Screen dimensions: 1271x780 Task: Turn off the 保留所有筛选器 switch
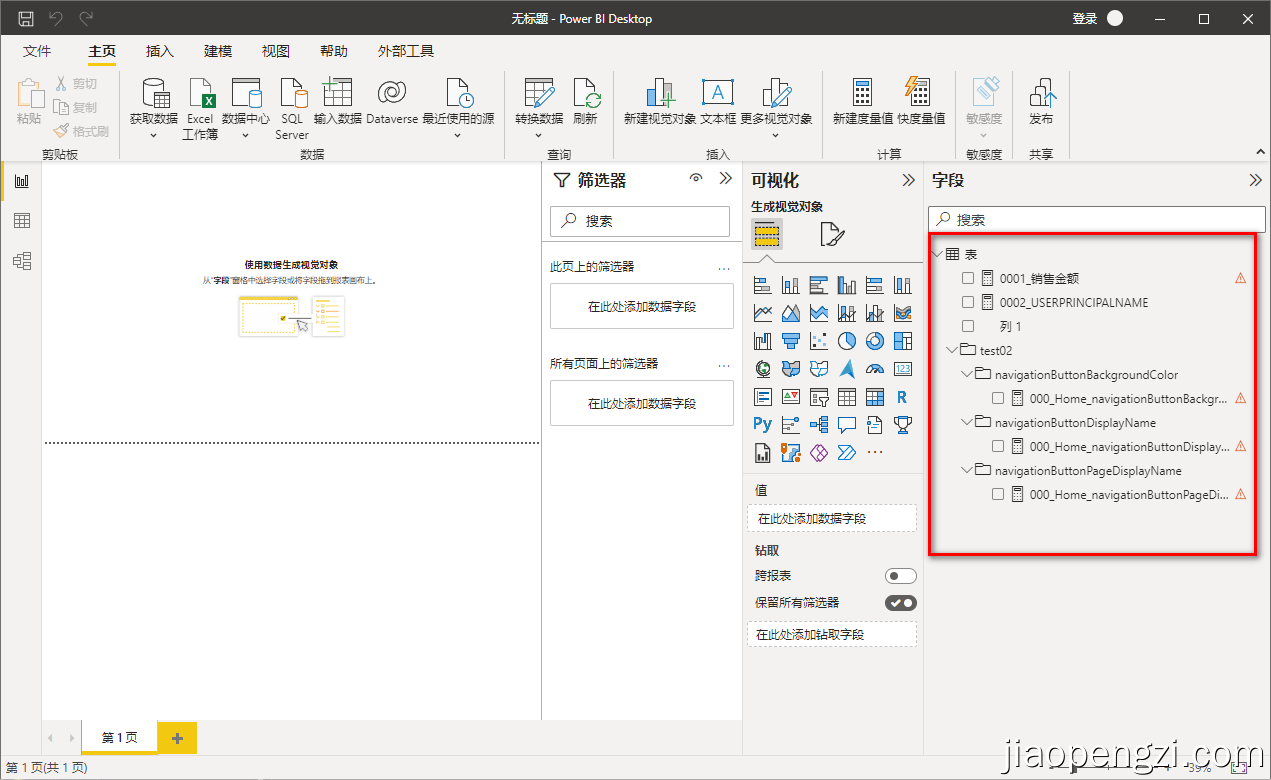click(x=900, y=602)
